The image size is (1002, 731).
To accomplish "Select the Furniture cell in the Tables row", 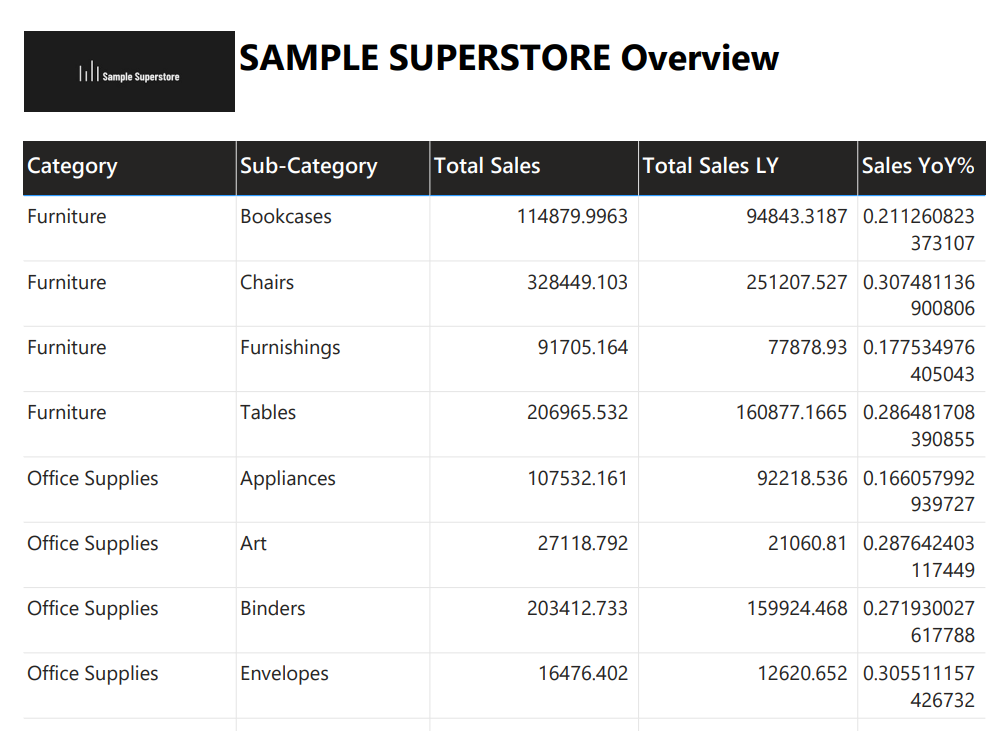I will coord(67,413).
